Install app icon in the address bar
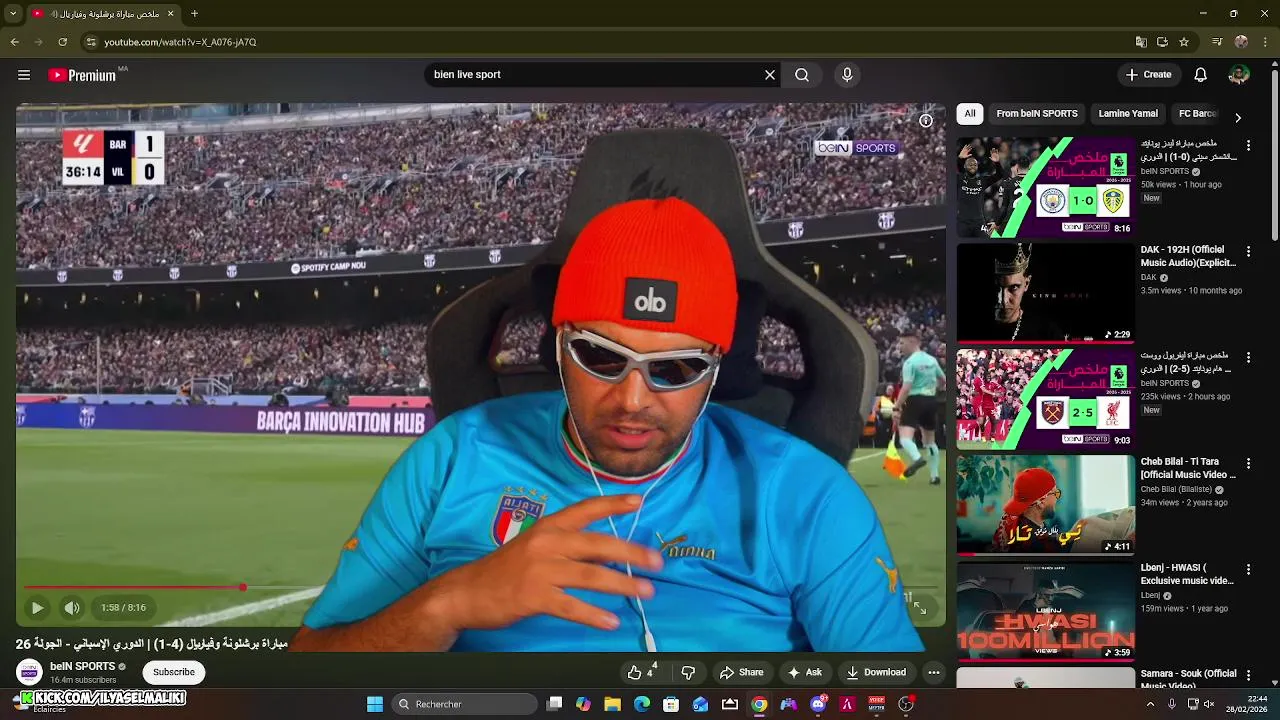 1162,42
